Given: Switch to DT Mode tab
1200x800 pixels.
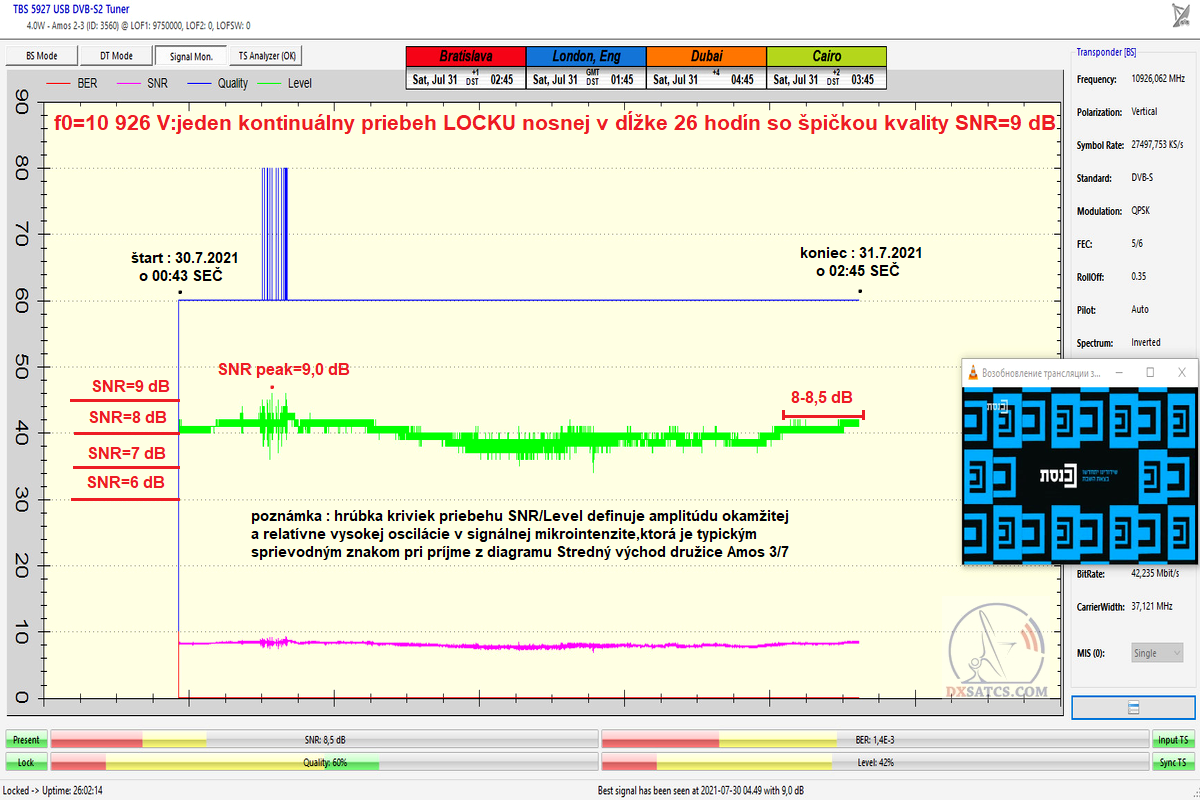Looking at the screenshot, I should 116,56.
